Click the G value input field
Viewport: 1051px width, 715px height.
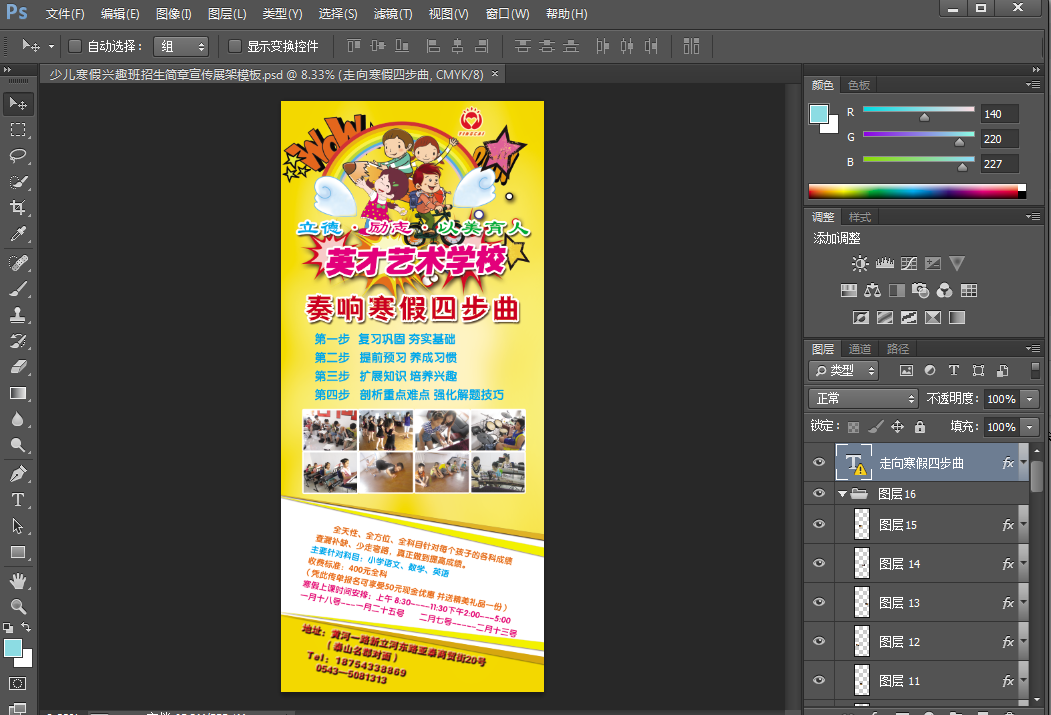tap(999, 139)
